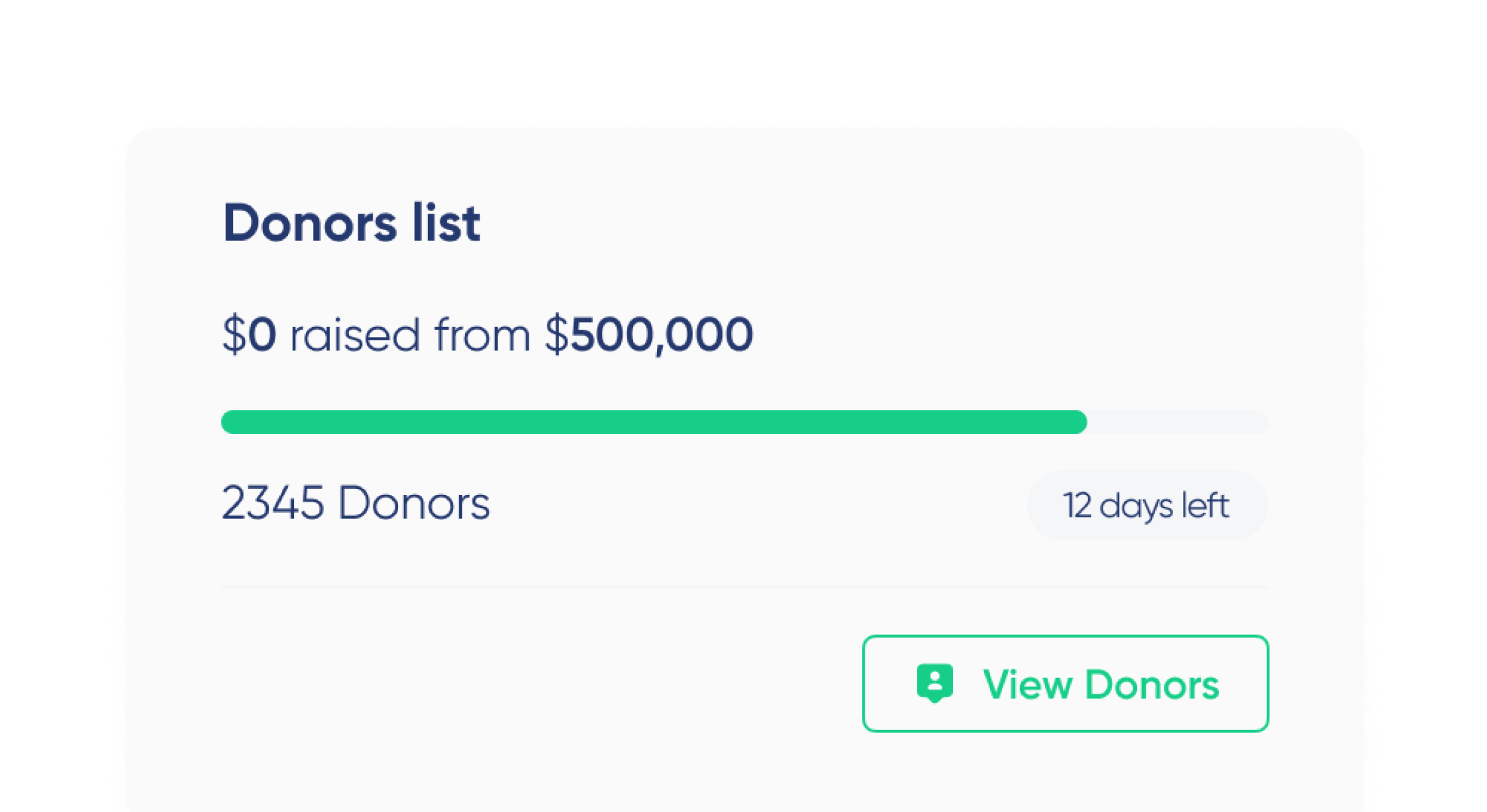The width and height of the screenshot is (1487, 812).
Task: Click the left start of the progress bar
Action: (230, 422)
